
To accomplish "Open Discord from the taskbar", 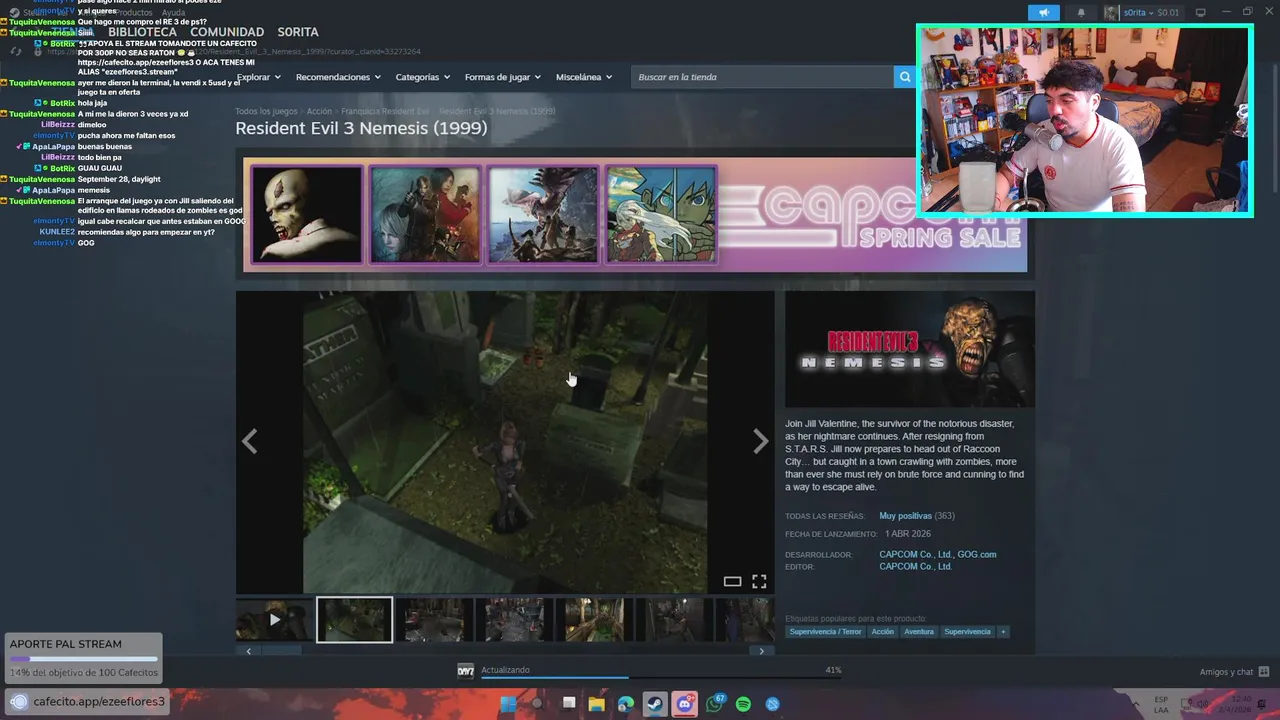I will 685,704.
